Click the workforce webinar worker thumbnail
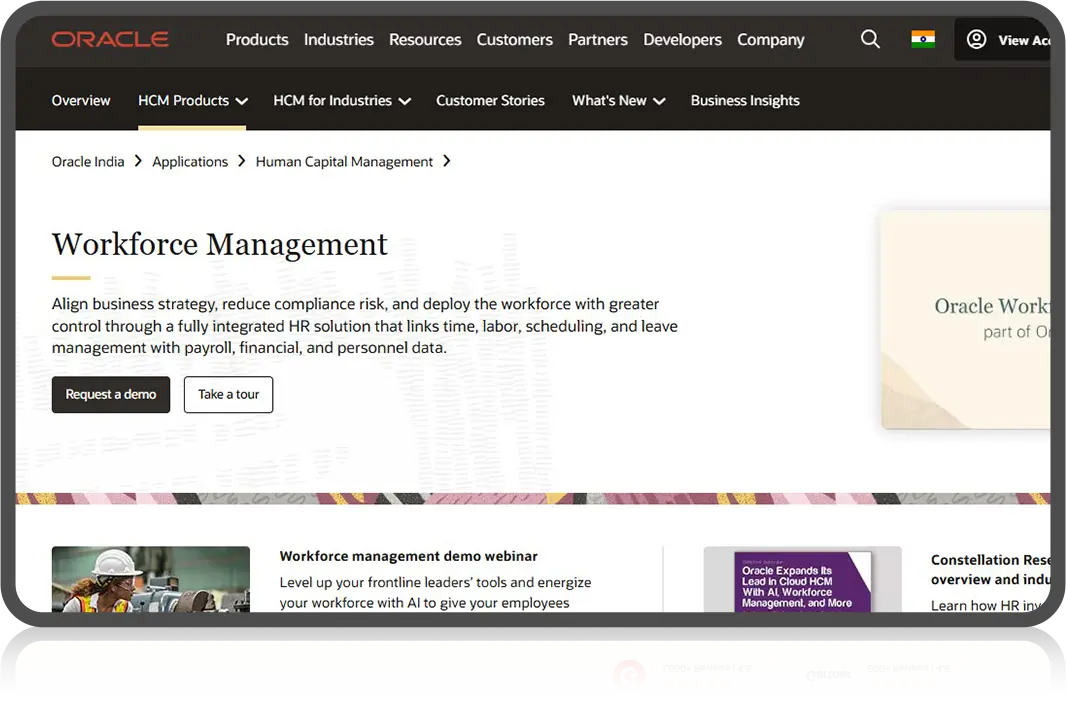 tap(150, 580)
